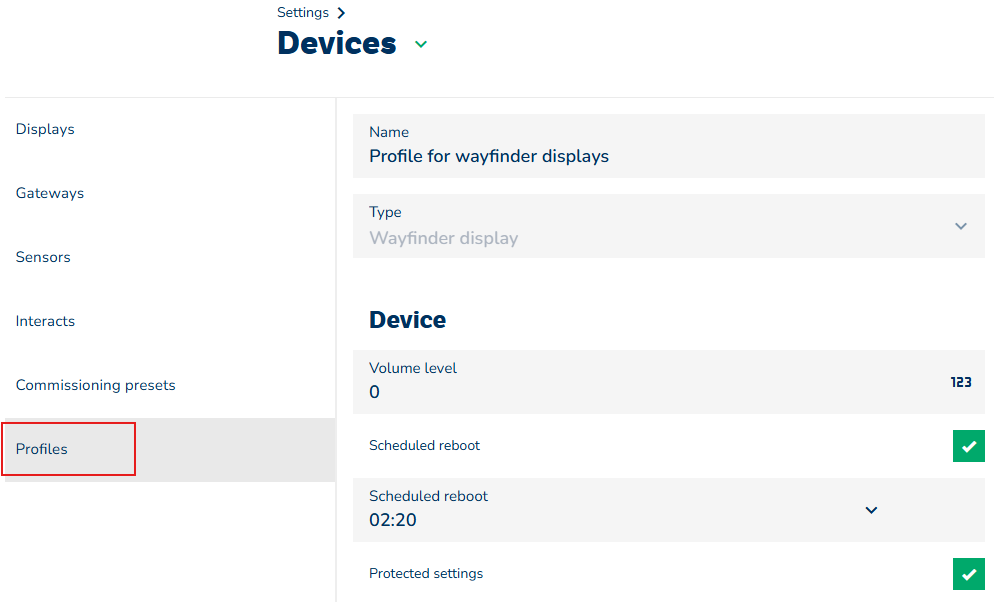Click the Device section heading
Image resolution: width=994 pixels, height=602 pixels.
[407, 320]
